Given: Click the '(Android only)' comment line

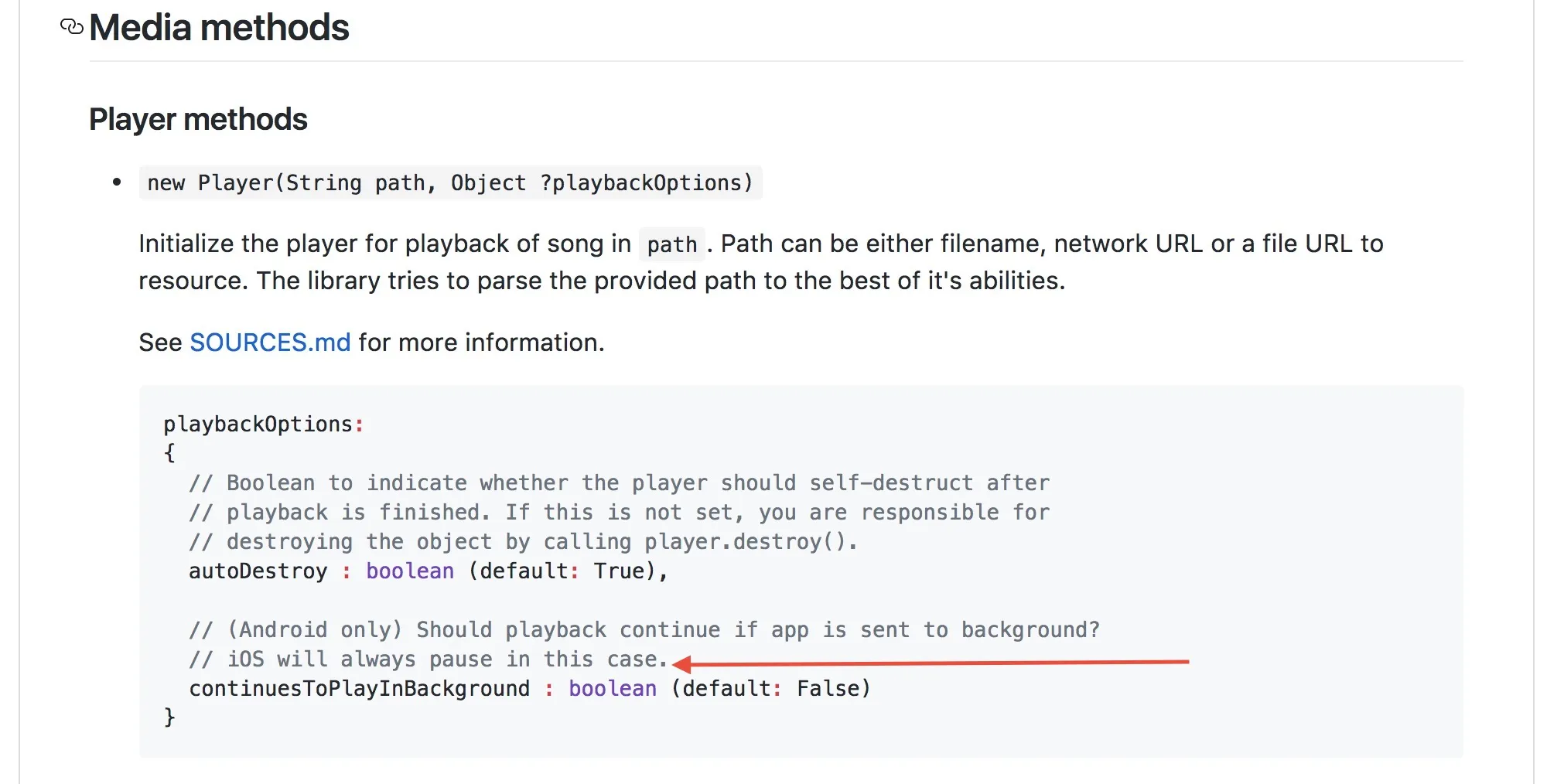Looking at the screenshot, I should pos(644,630).
